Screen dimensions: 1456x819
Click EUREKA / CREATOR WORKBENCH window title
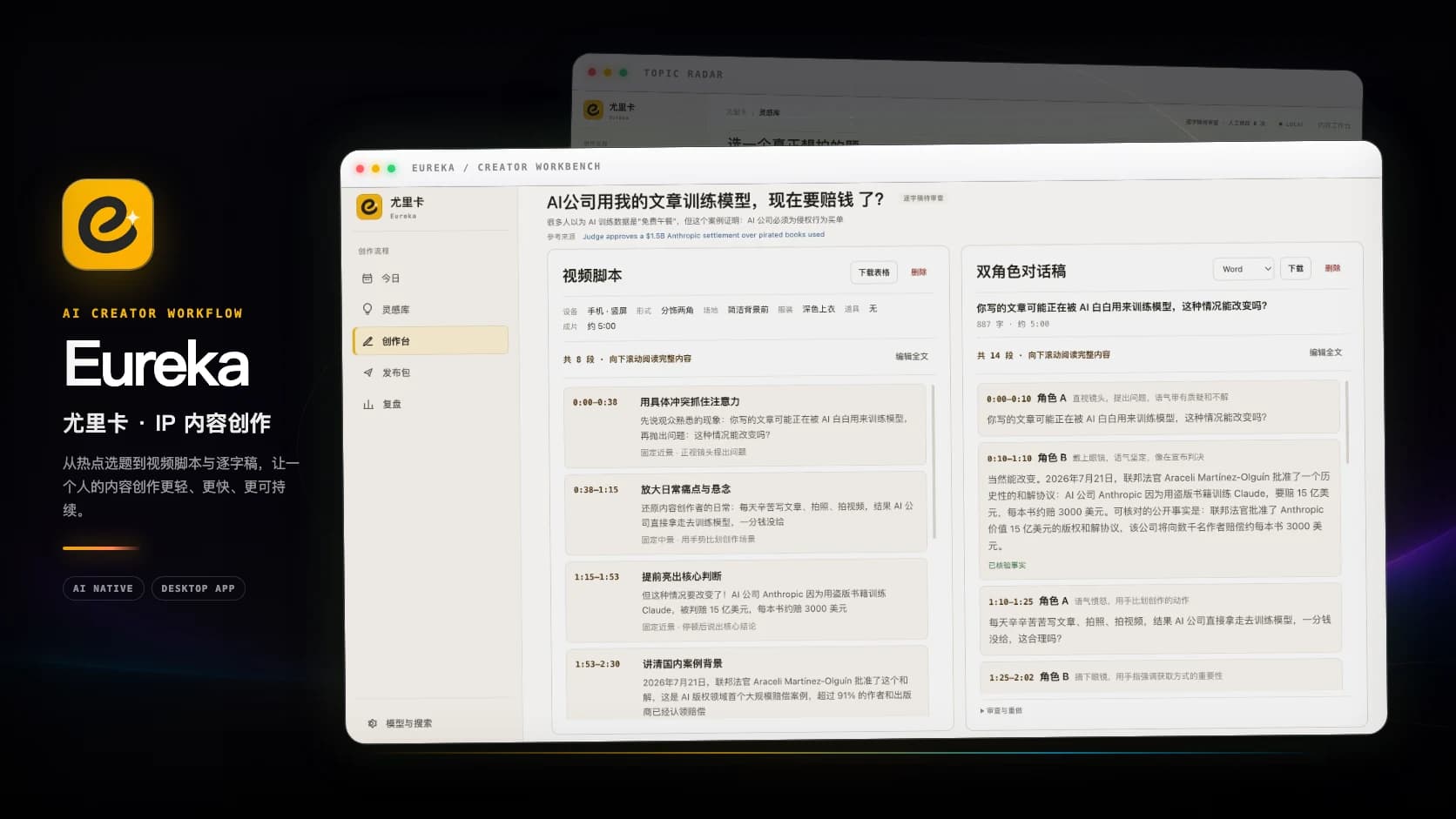click(506, 167)
